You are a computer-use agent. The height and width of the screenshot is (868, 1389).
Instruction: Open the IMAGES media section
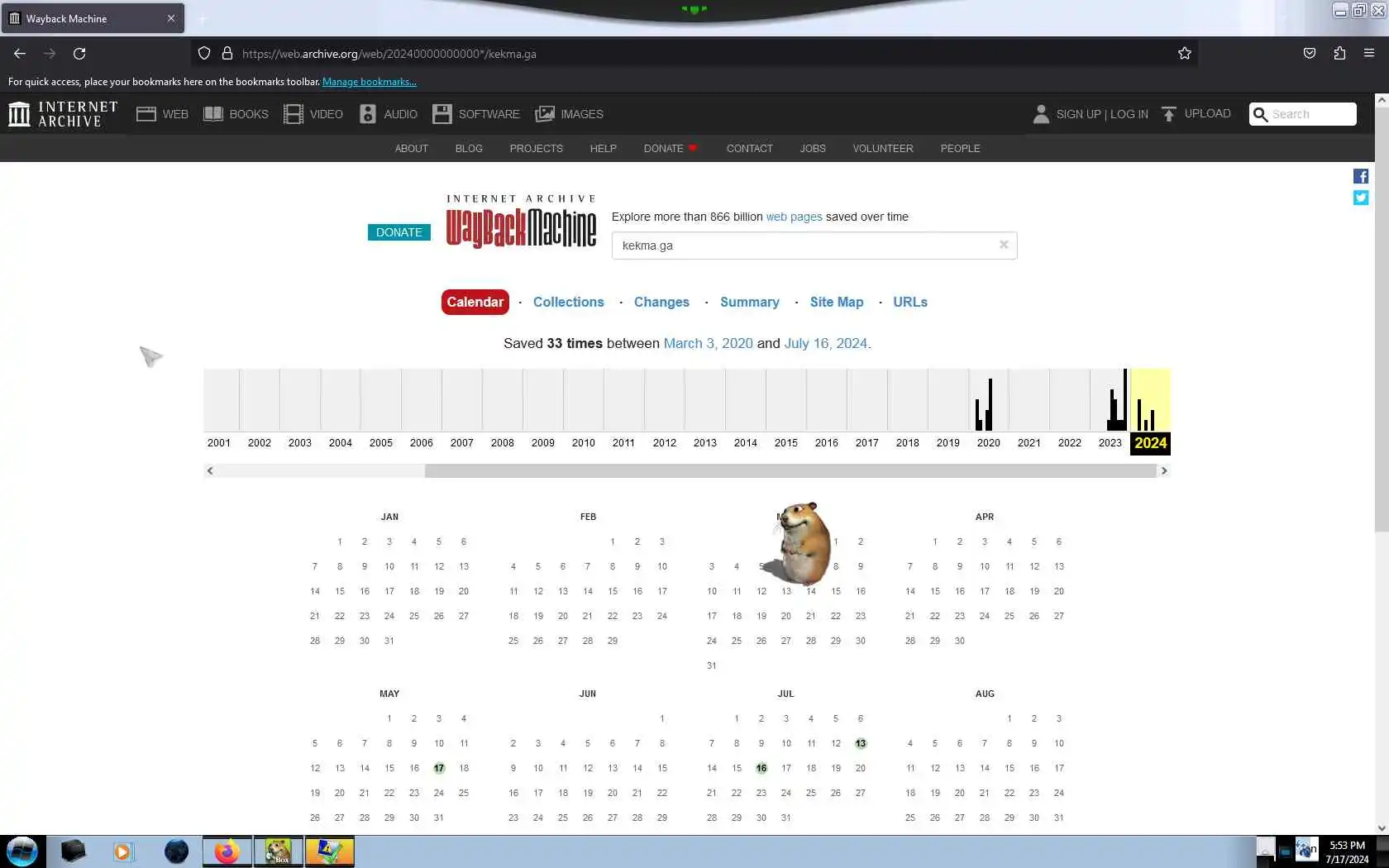point(569,114)
